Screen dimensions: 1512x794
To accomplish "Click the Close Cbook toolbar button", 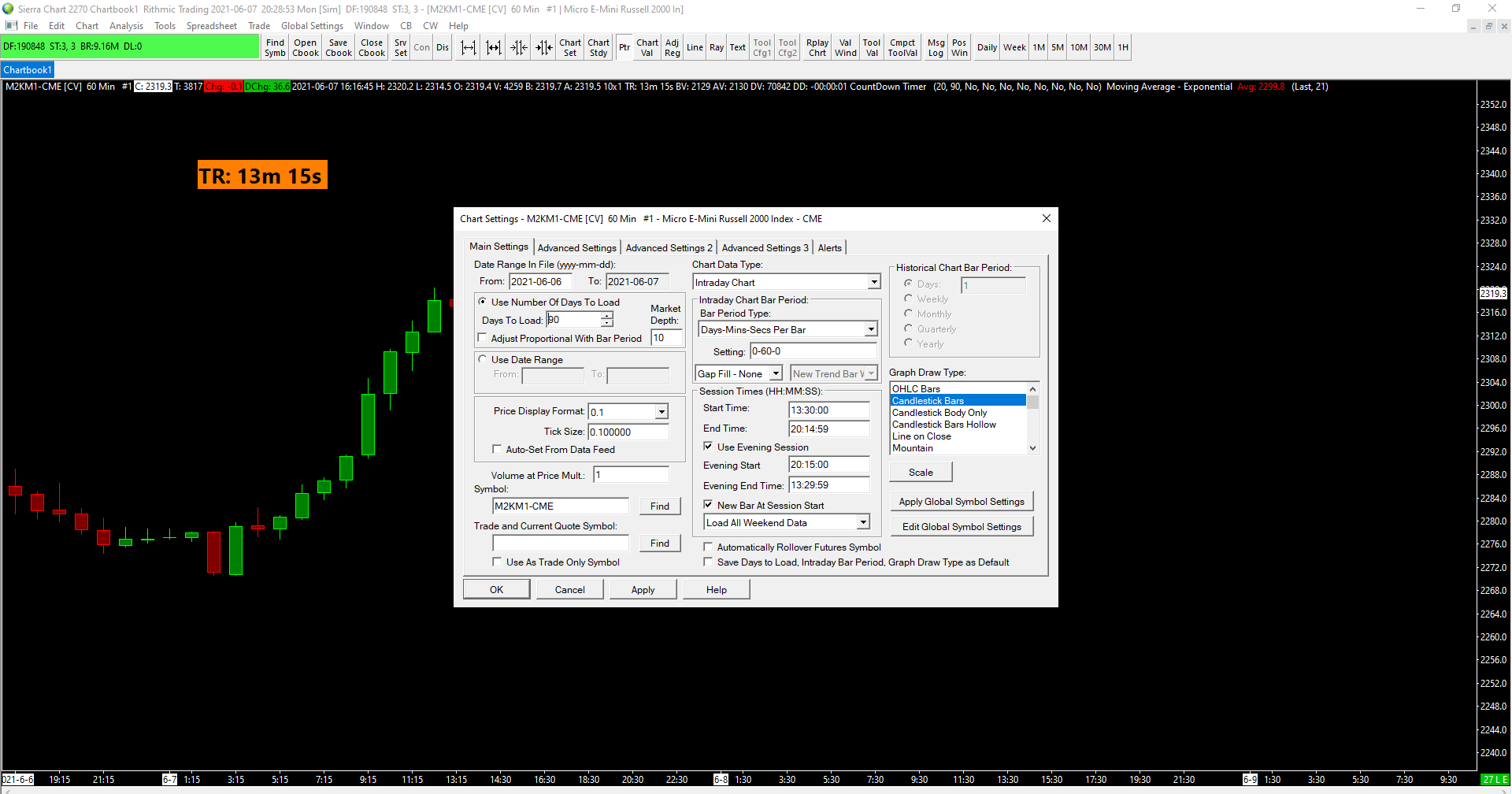I will (x=372, y=47).
